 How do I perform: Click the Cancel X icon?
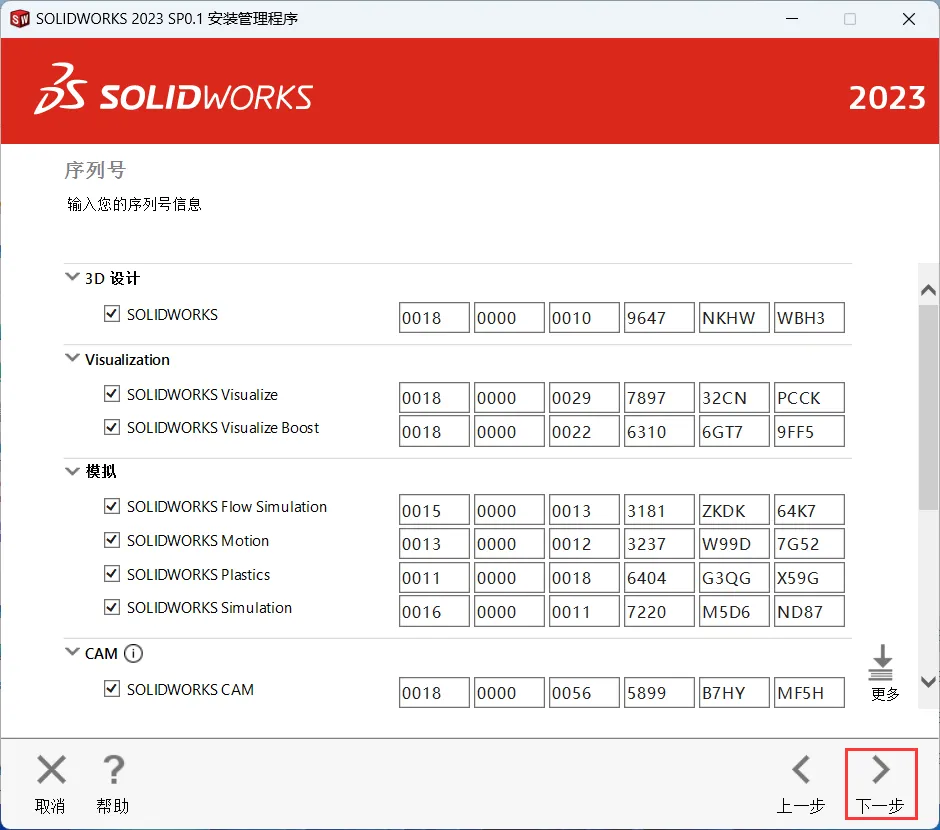(x=52, y=769)
